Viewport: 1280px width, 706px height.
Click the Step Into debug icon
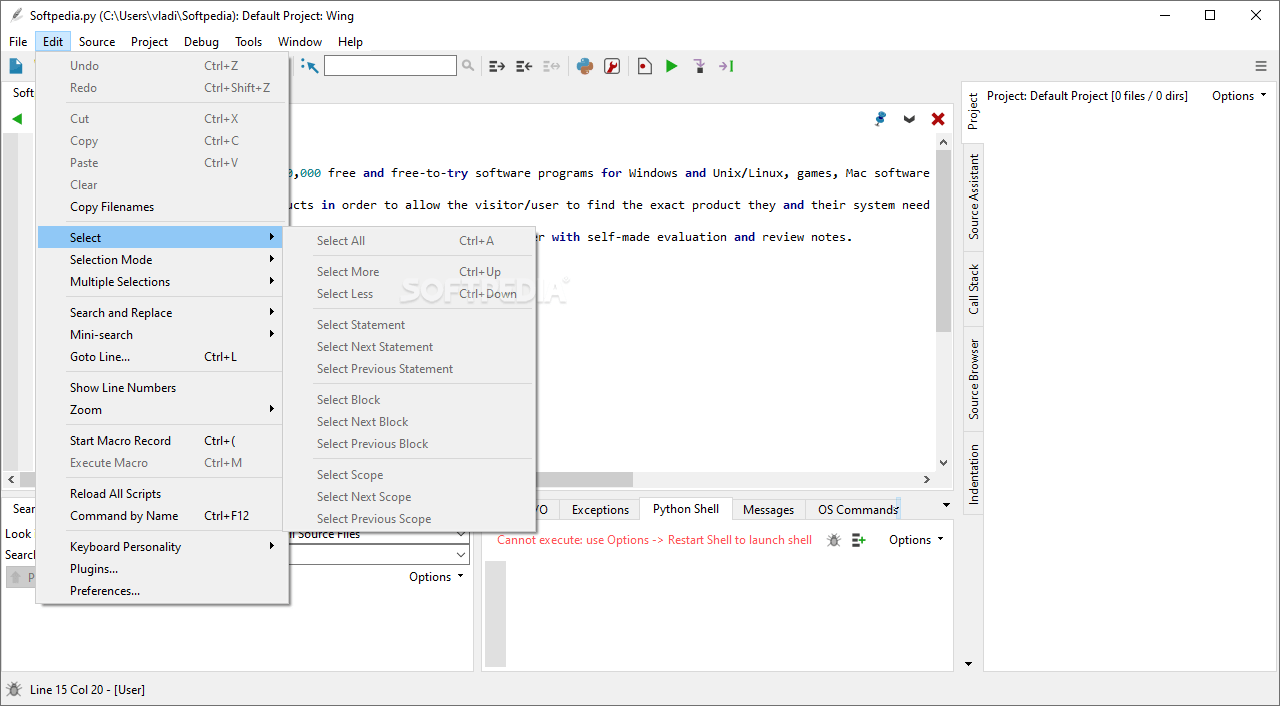699,66
